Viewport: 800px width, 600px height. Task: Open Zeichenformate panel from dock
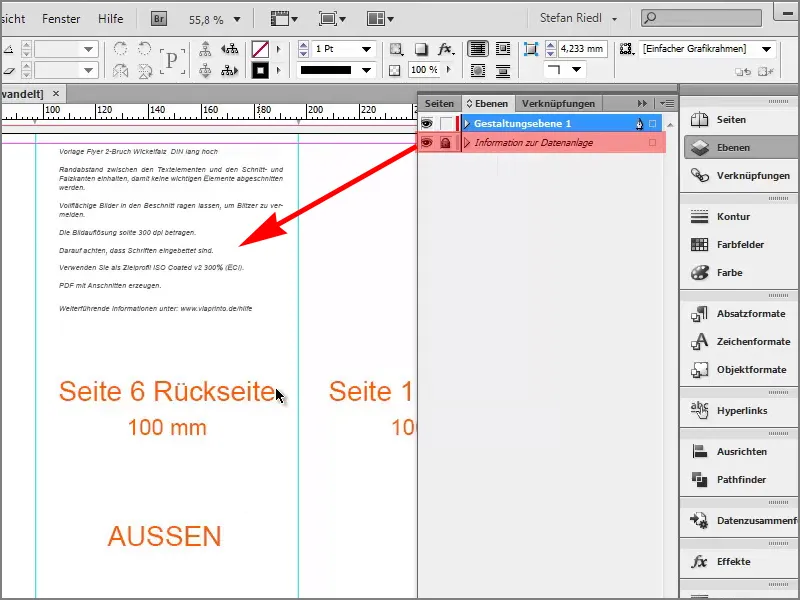(x=739, y=342)
